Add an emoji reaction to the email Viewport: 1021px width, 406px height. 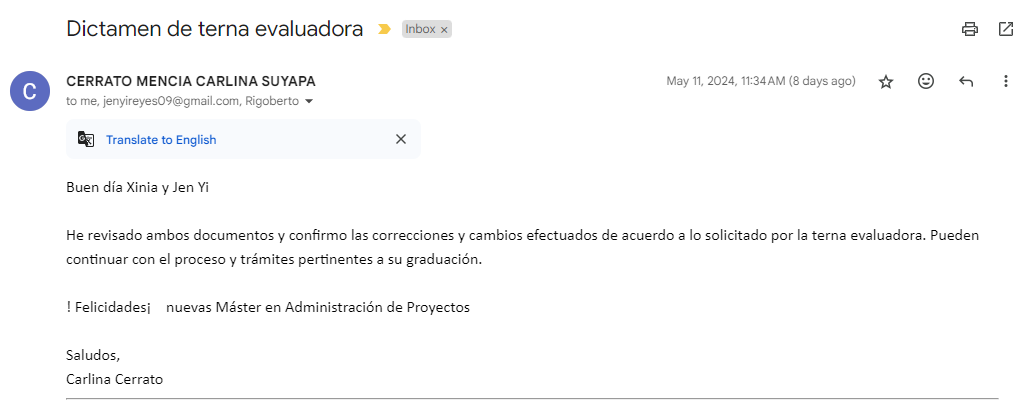926,82
